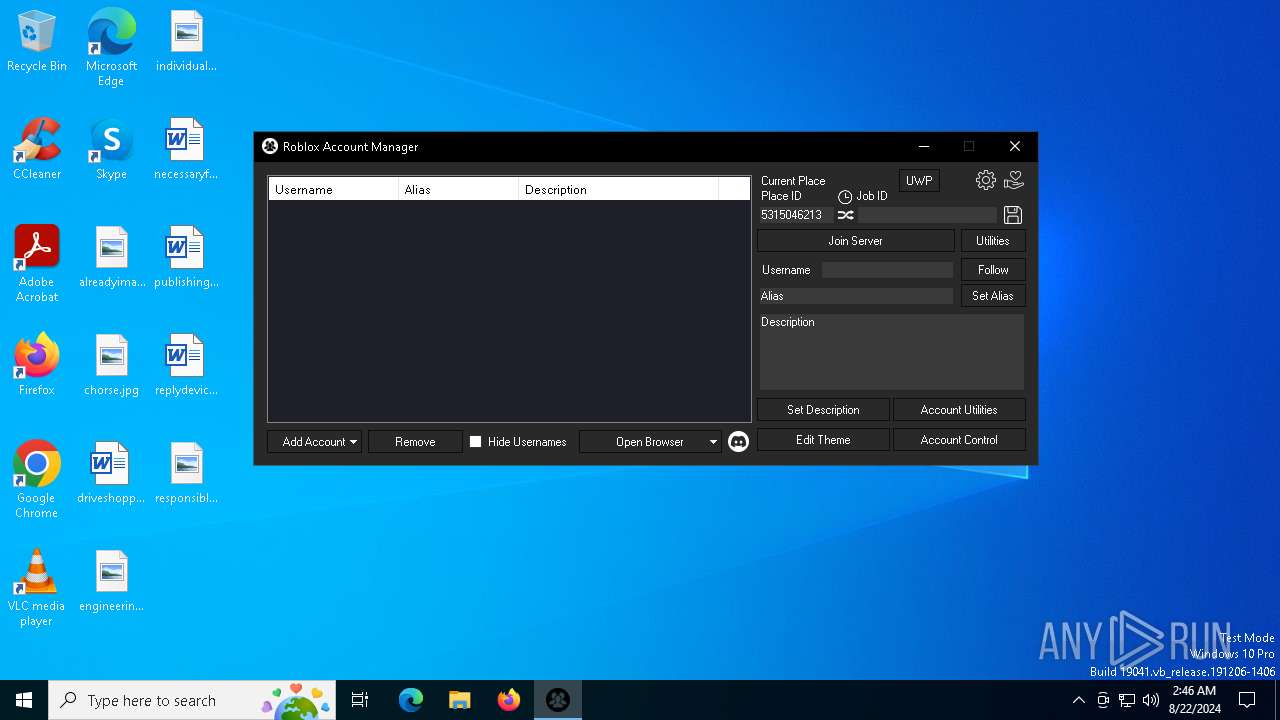Open Recycle Bin desktop icon
The width and height of the screenshot is (1280, 720).
[x=37, y=43]
